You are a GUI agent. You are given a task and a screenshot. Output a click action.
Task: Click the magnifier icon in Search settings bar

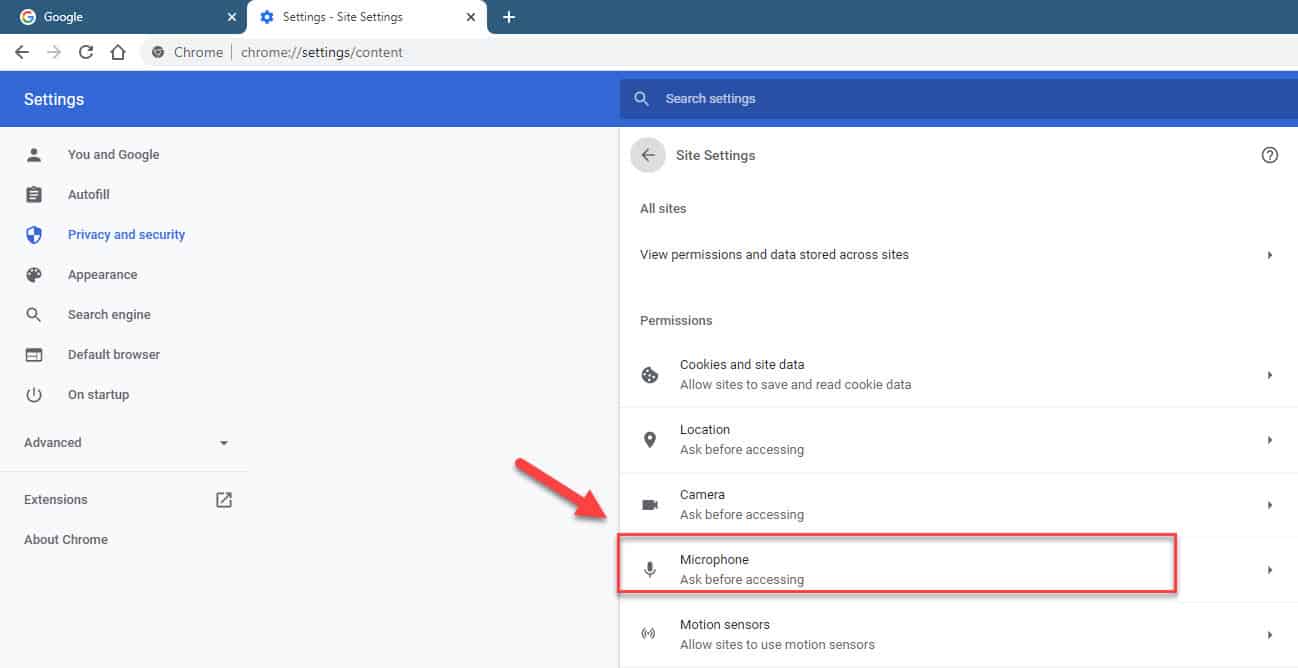point(642,99)
